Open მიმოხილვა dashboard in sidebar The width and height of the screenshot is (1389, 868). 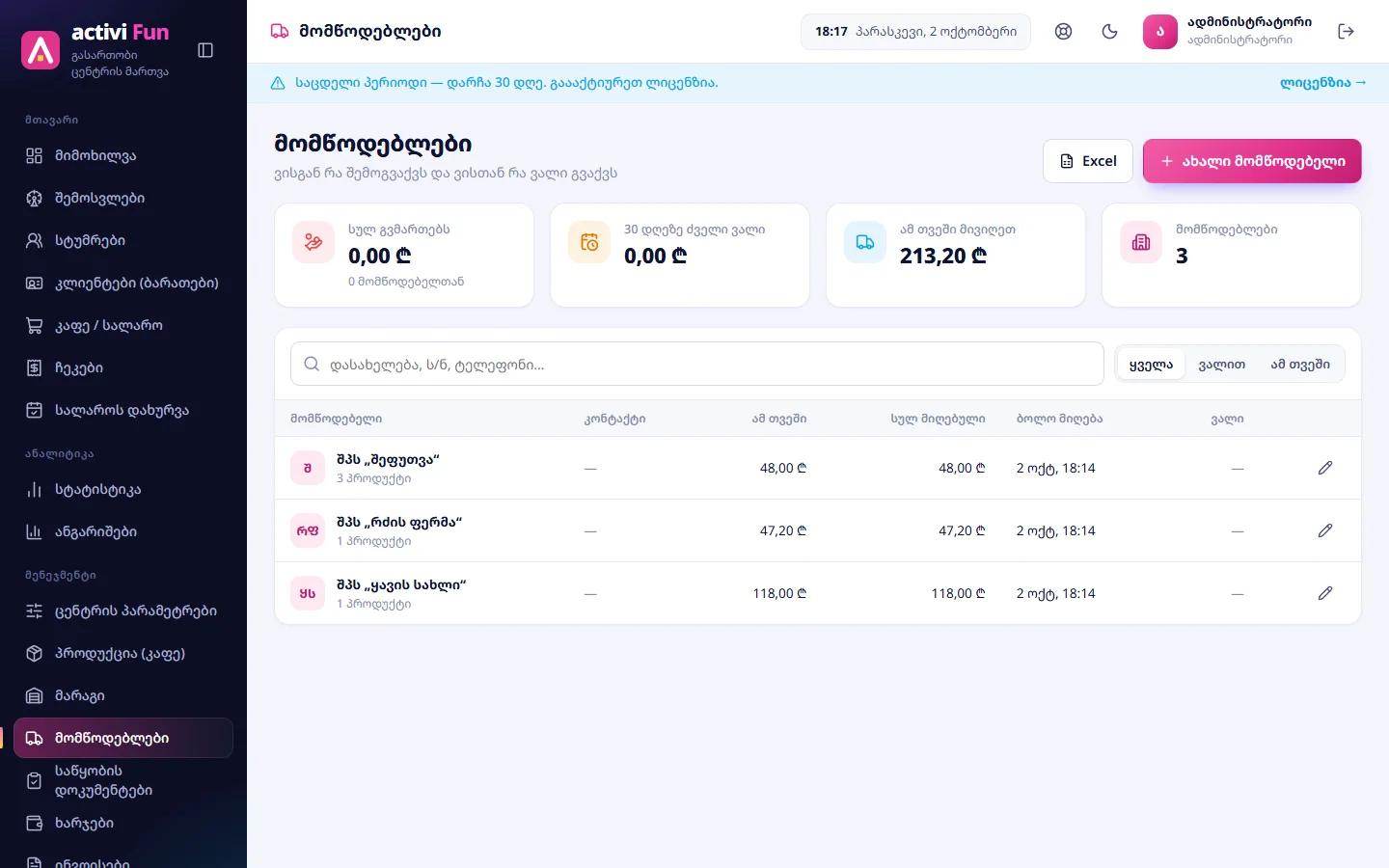tap(123, 155)
